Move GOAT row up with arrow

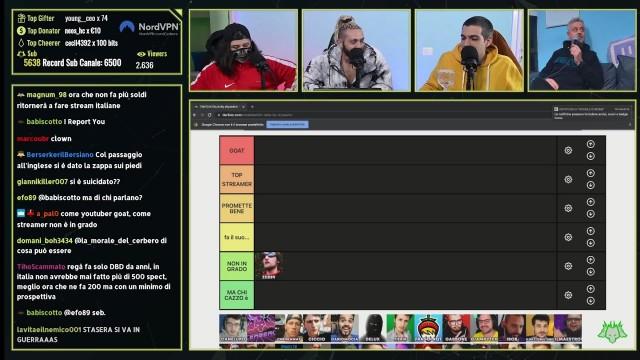tap(591, 144)
